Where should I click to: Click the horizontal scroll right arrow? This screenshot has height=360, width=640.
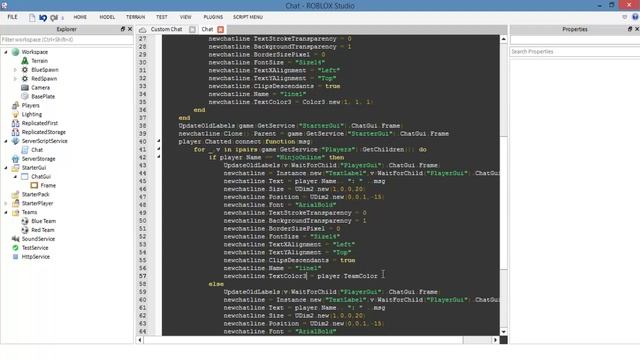click(496, 340)
